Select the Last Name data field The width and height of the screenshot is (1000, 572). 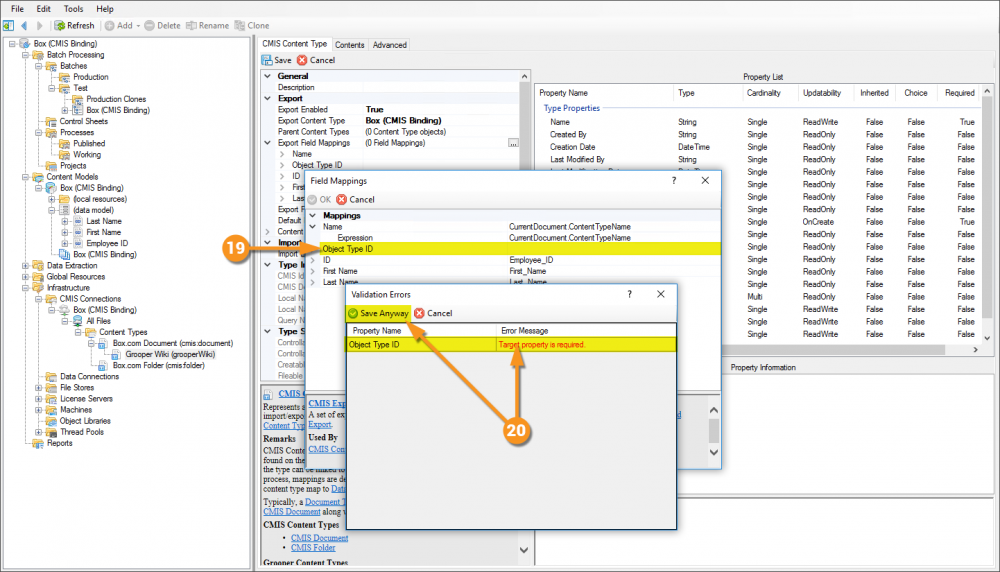coord(104,221)
